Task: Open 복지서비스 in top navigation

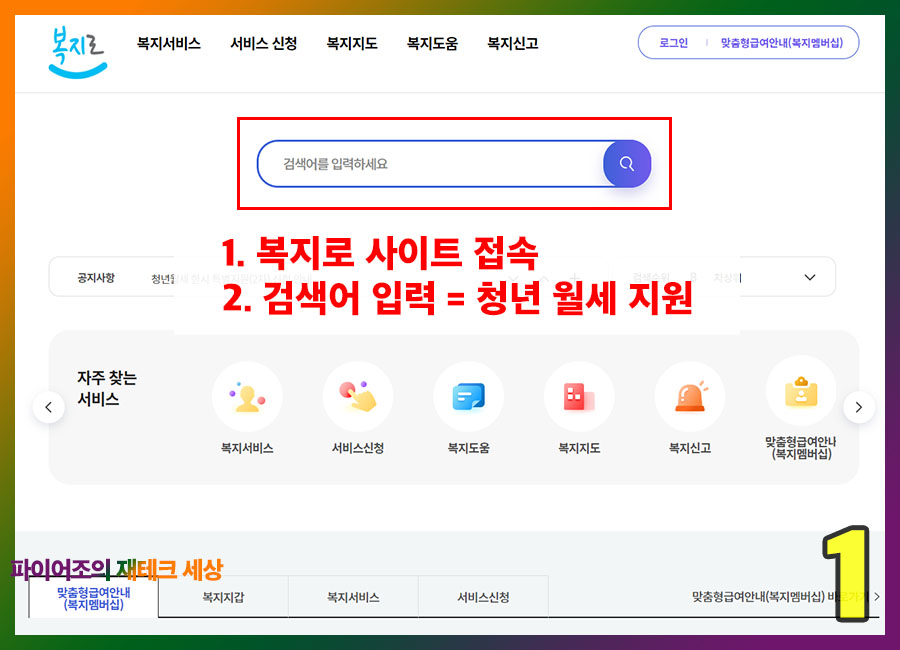Action: point(169,44)
